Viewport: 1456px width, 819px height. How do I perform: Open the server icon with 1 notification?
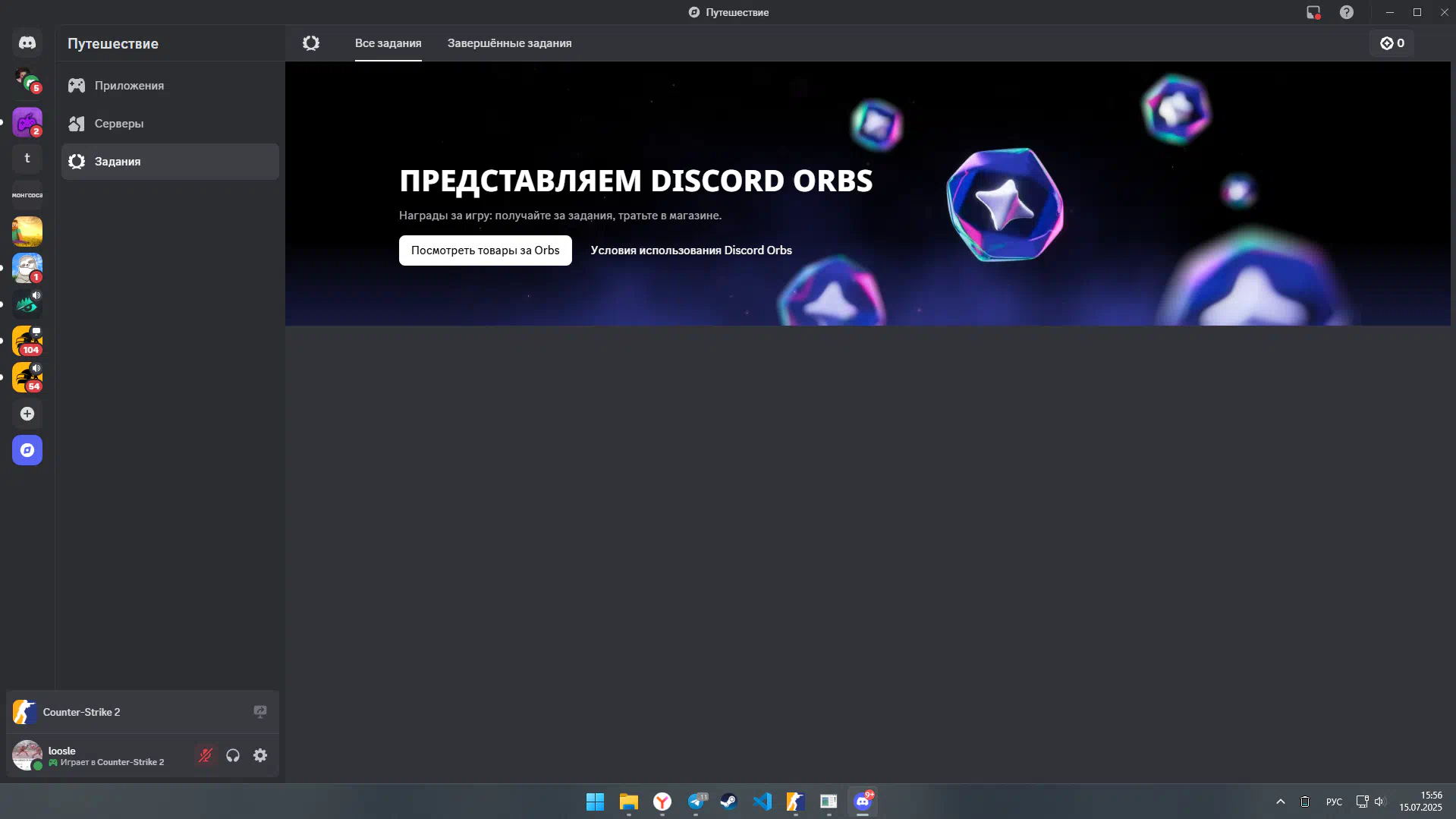point(27,268)
